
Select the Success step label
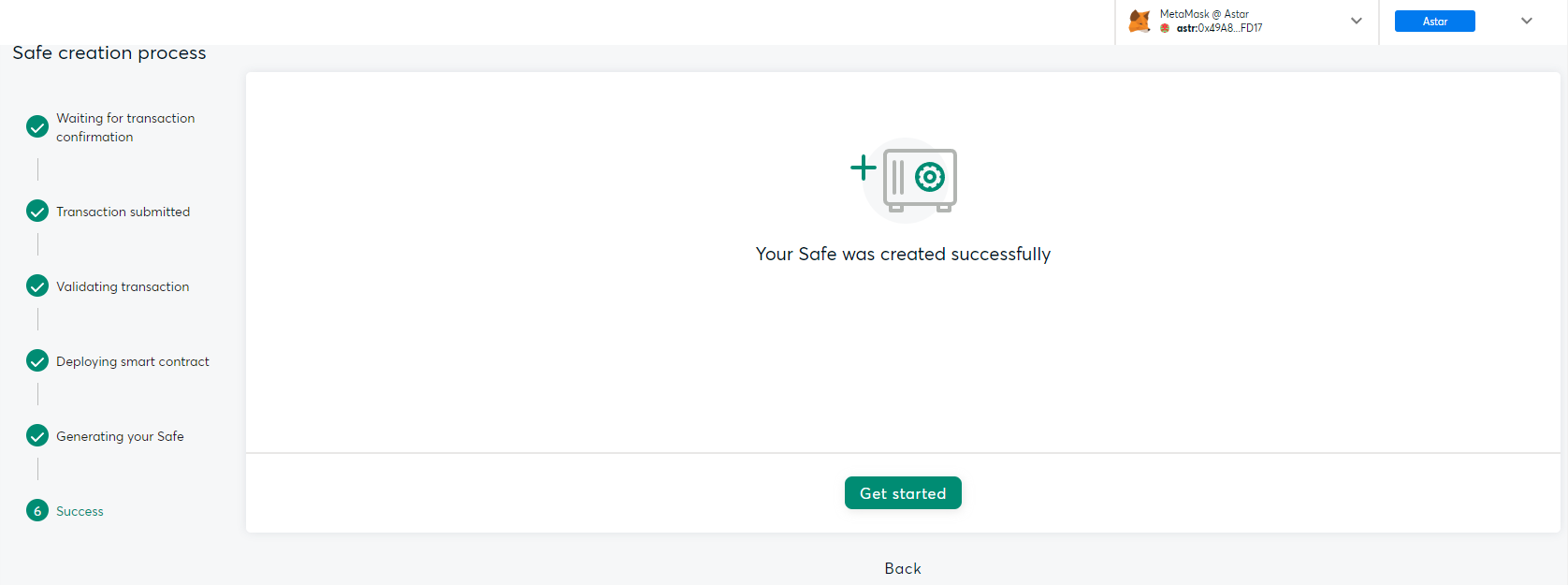tap(80, 511)
